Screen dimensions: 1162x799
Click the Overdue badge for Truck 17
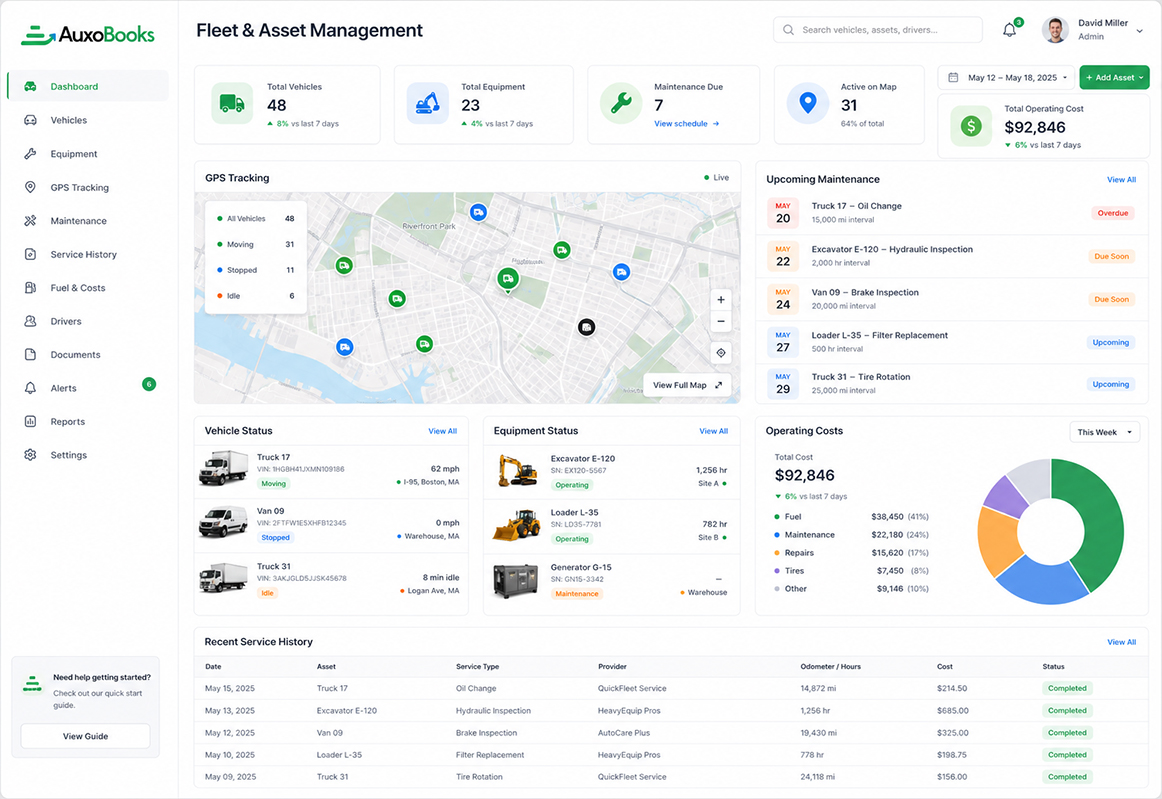(1112, 213)
